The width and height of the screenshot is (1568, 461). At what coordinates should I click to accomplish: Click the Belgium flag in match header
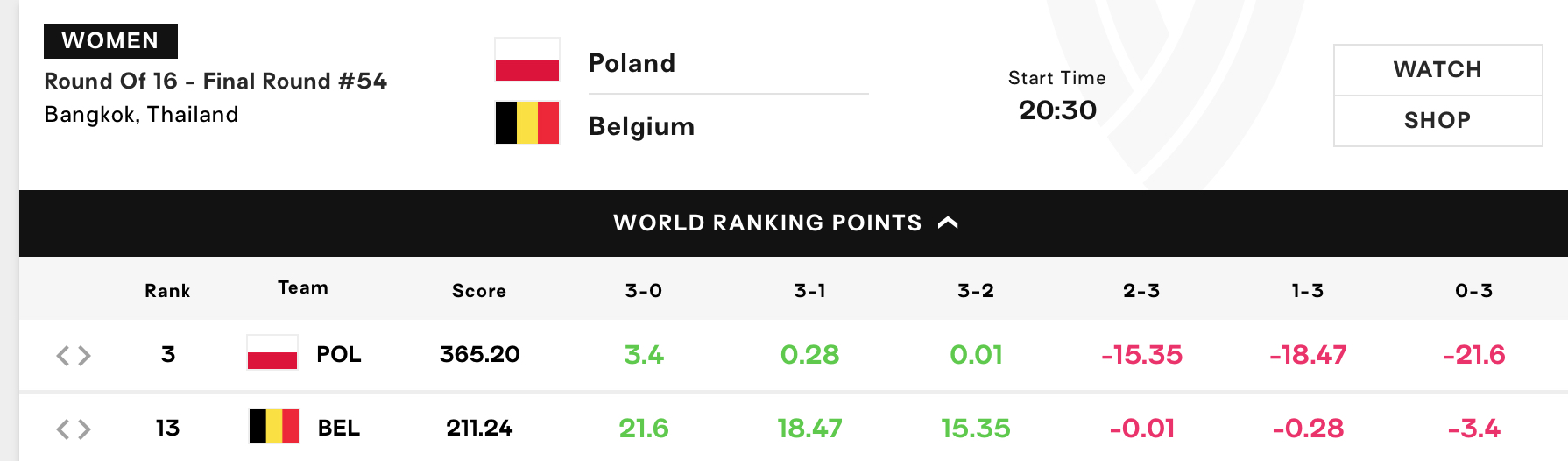click(527, 123)
